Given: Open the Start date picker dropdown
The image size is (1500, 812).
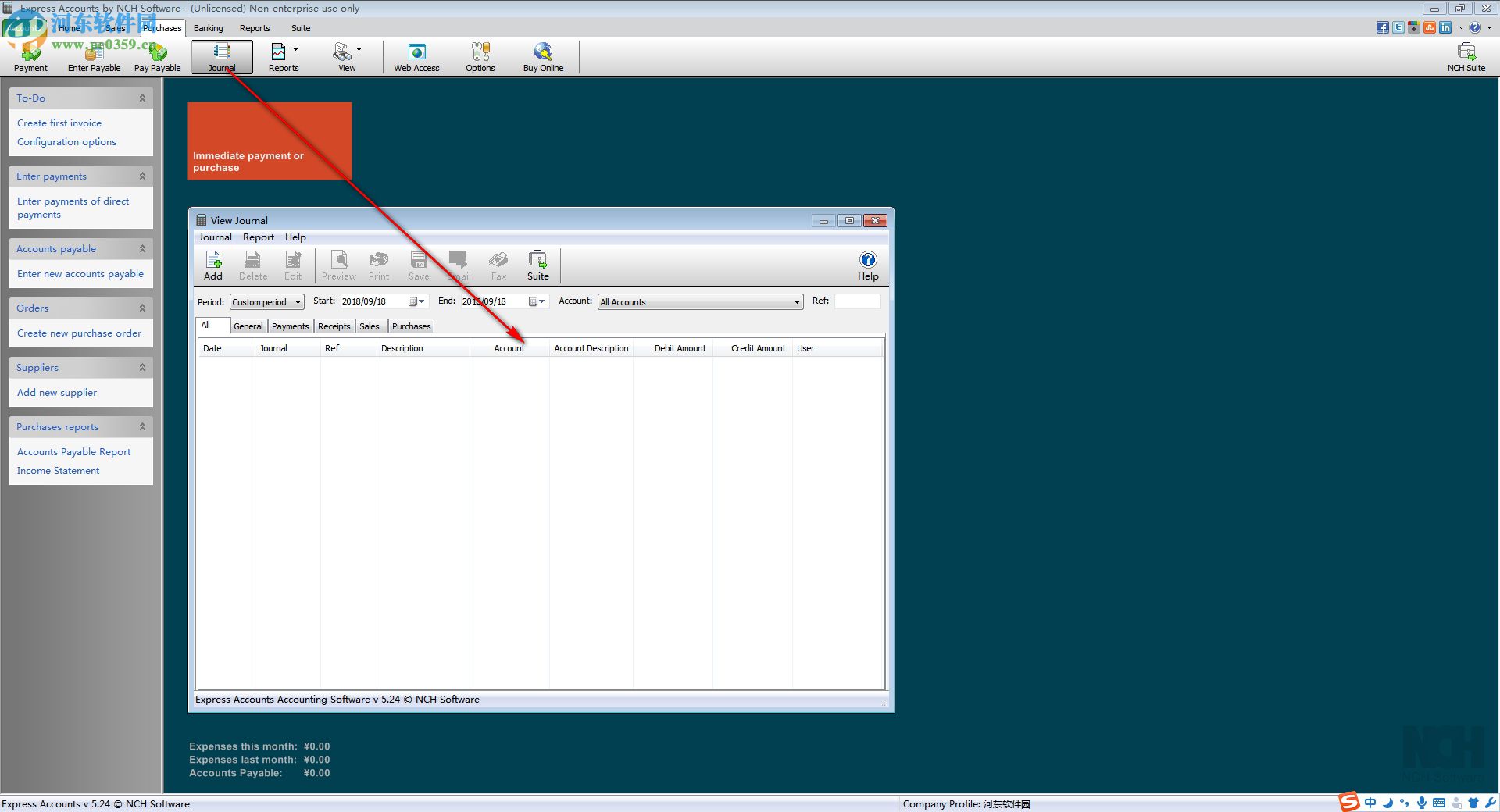Looking at the screenshot, I should 417,301.
